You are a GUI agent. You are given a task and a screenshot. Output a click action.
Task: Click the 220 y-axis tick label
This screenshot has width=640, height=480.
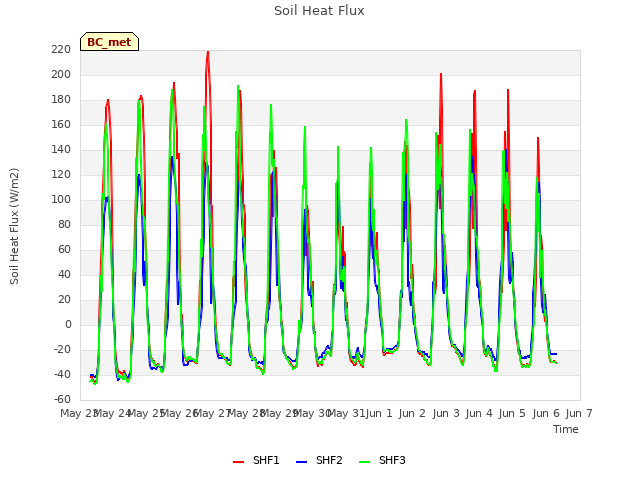point(61,49)
